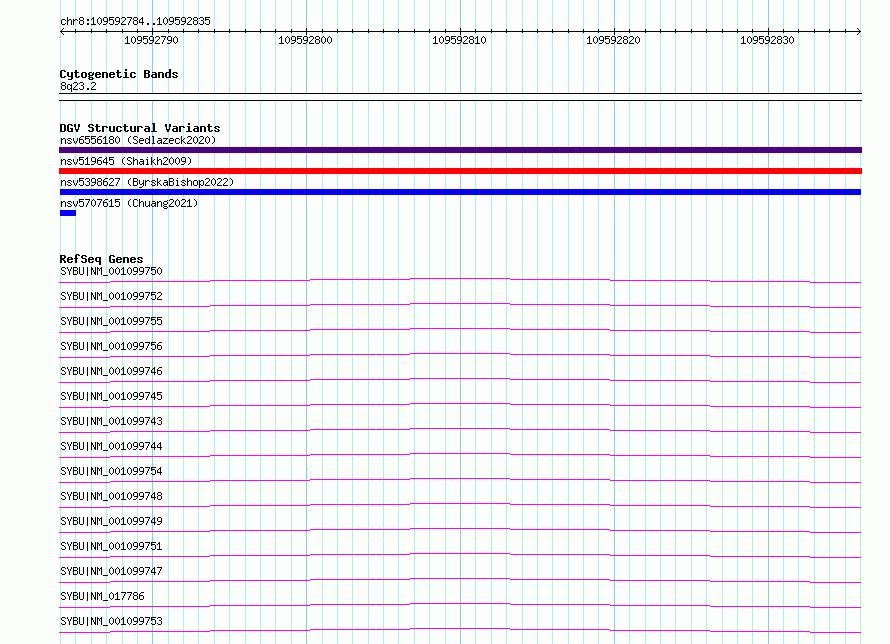The width and height of the screenshot is (890, 644).
Task: Select nsv5707615 (Chuang2021) variant label
Action: tap(129, 203)
